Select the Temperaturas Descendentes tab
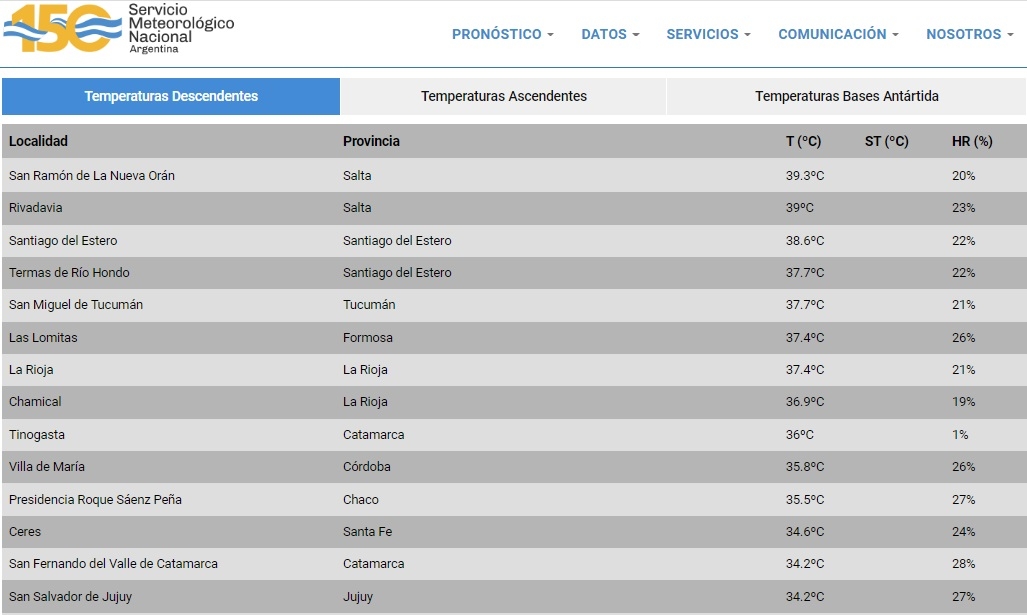The image size is (1027, 615). pos(171,97)
